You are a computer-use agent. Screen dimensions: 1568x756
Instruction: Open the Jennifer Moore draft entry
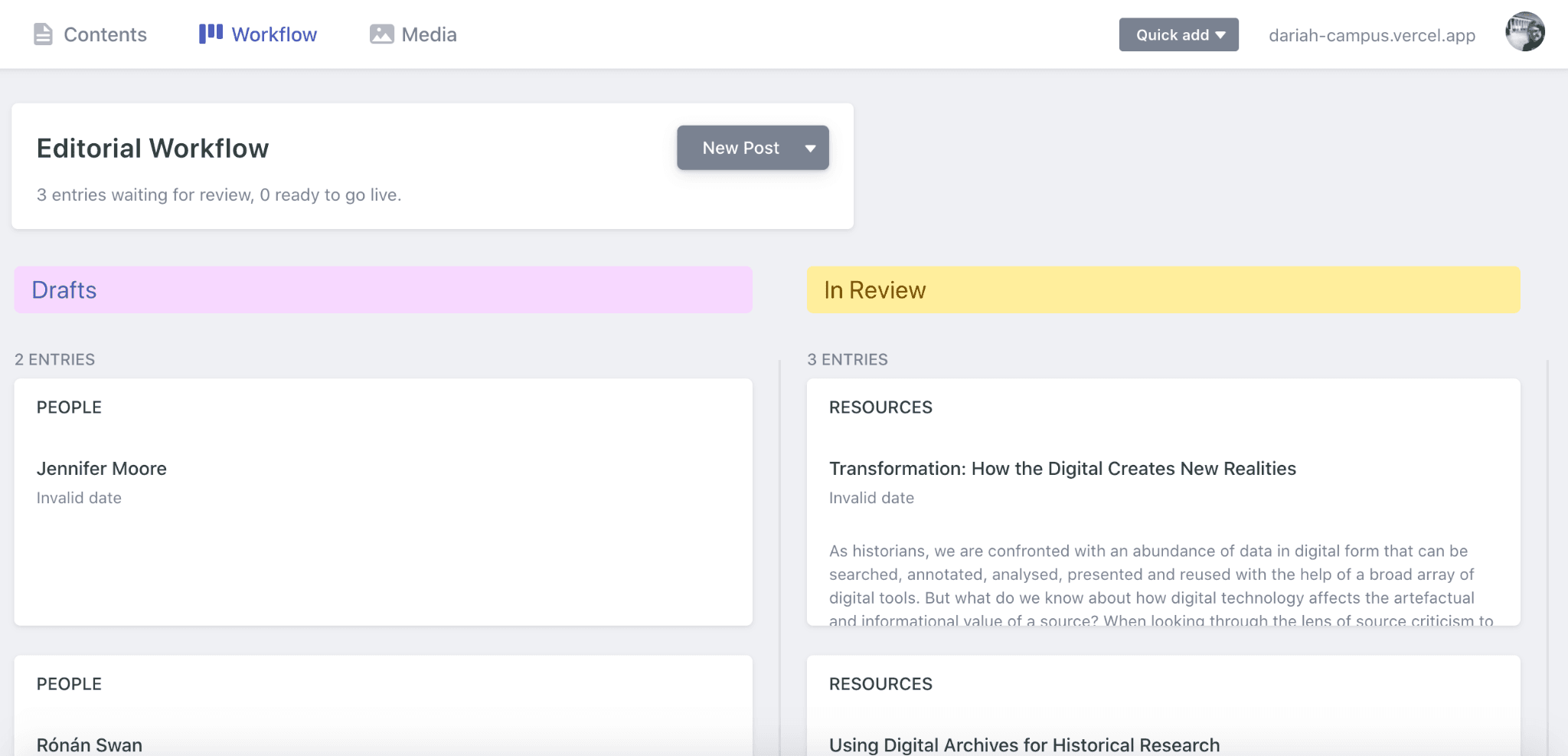coord(102,469)
